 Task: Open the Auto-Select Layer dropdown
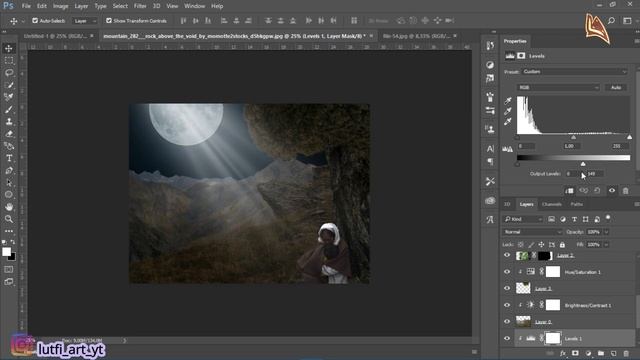[x=85, y=21]
